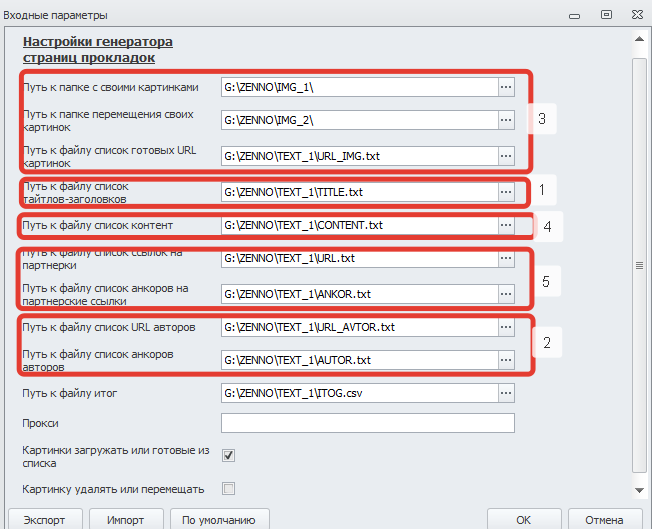Click browse button next to URL_AVTOR.txt
The width and height of the screenshot is (652, 529).
505,327
